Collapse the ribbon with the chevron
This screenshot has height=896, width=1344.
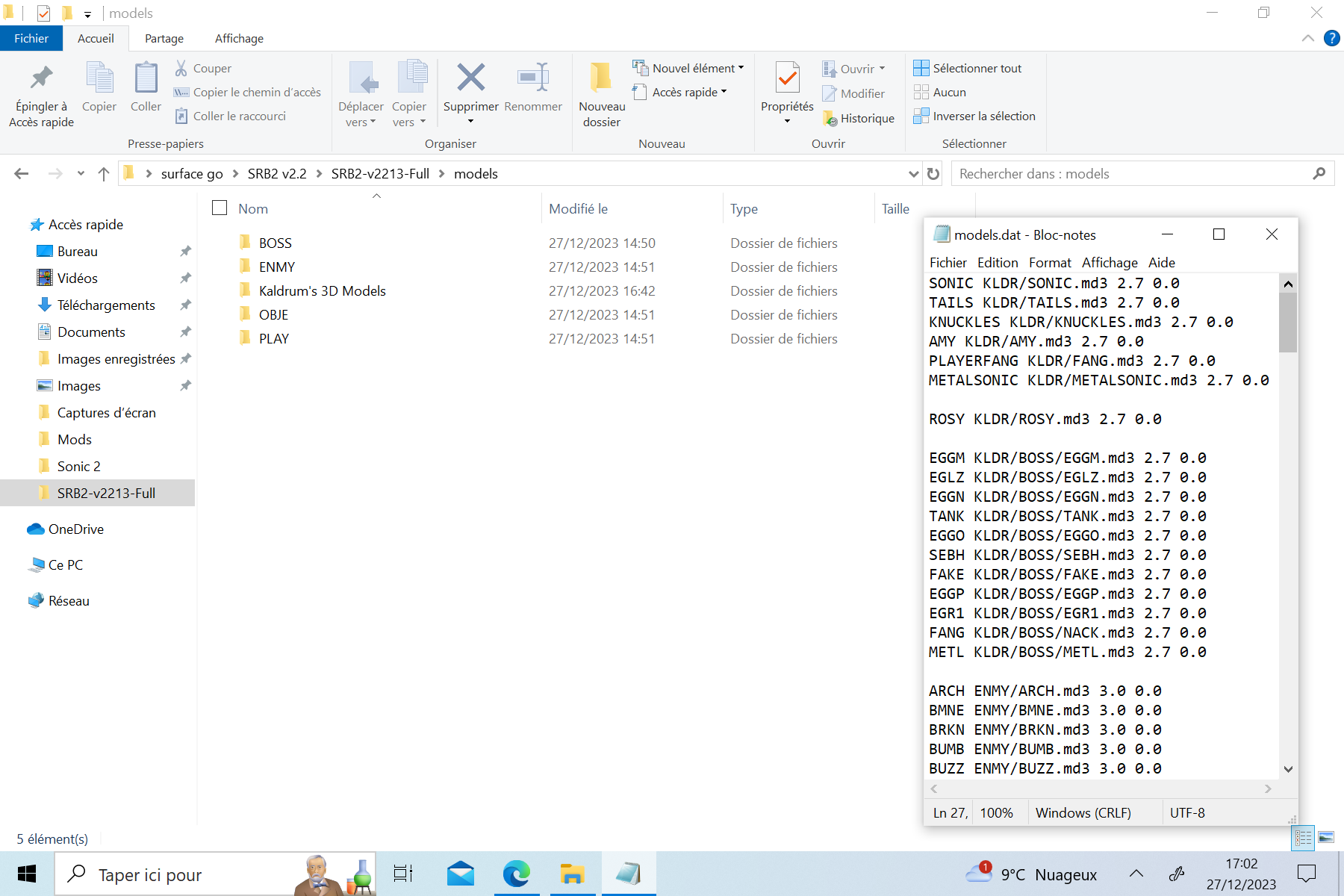coord(1307,38)
